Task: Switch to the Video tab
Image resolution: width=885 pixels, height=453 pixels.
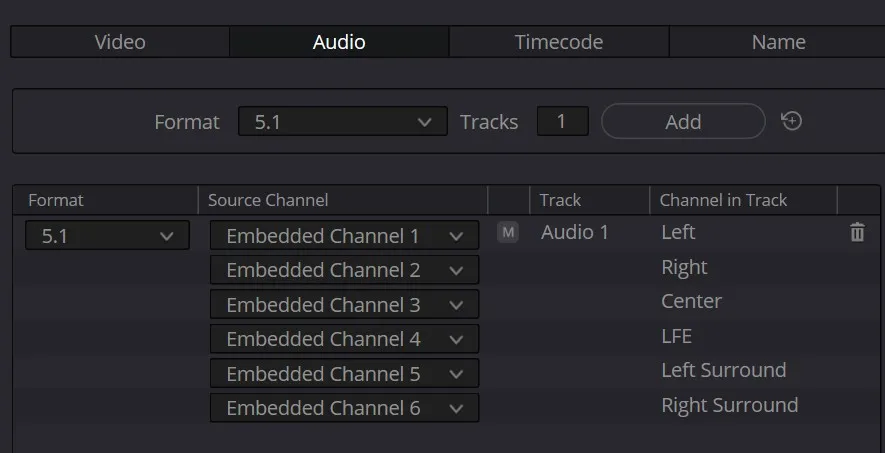Action: pos(120,42)
